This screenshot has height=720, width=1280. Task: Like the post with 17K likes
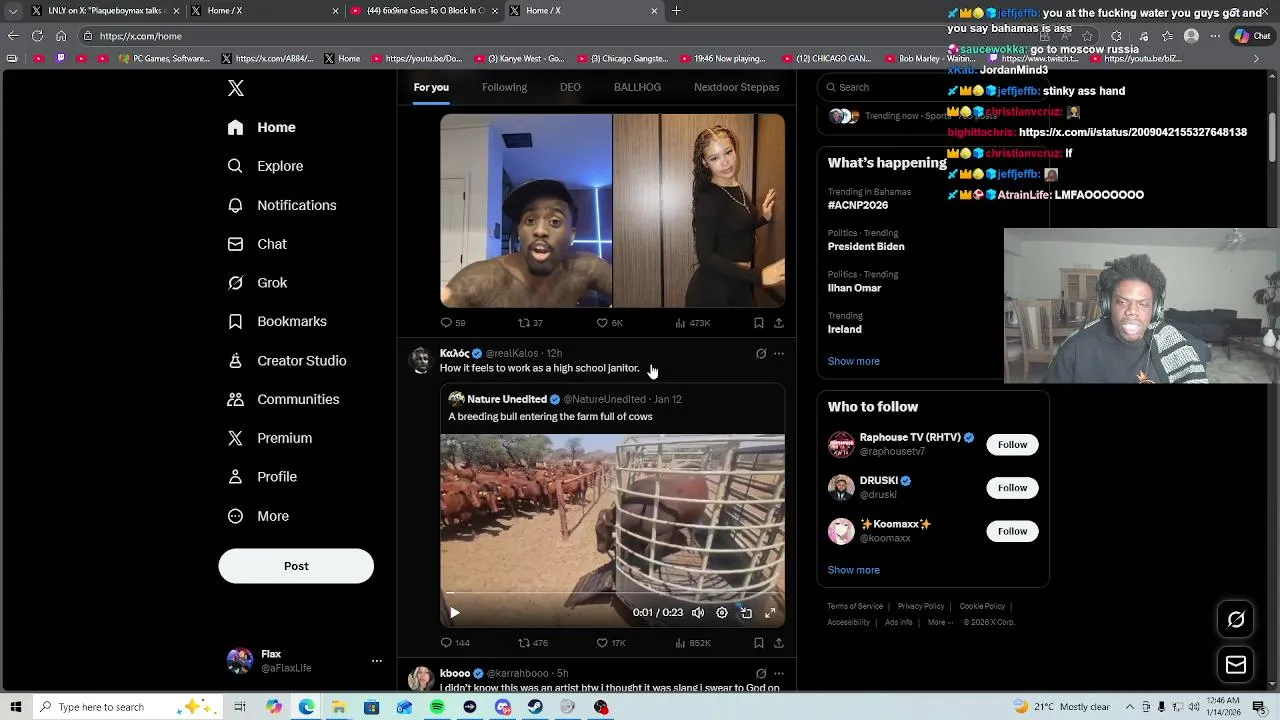[x=602, y=643]
